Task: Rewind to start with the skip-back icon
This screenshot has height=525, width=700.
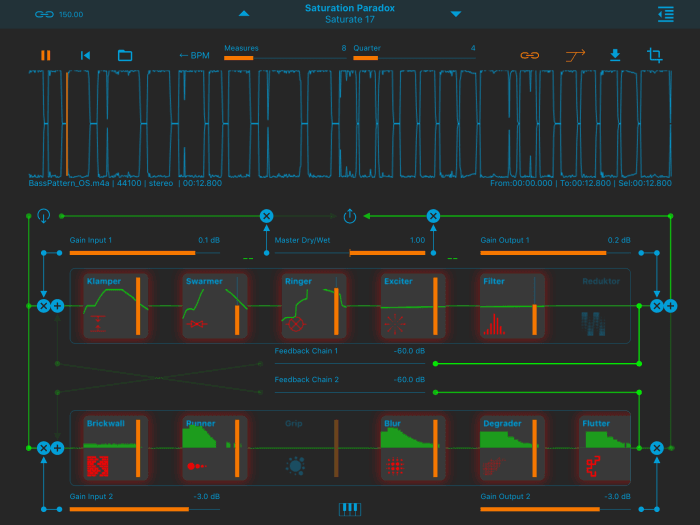Action: click(85, 55)
